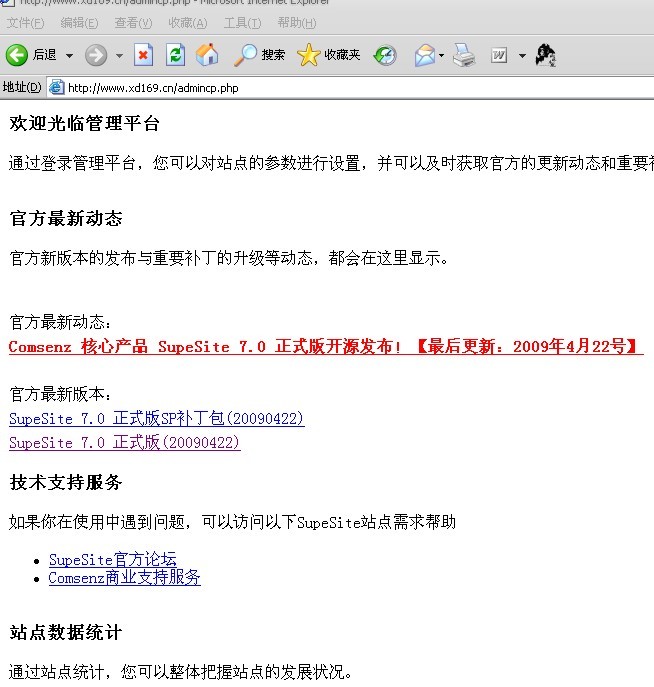Screen dimensions: 654x687
Task: Click the 收藏夹 toolbar label
Action: (x=343, y=55)
